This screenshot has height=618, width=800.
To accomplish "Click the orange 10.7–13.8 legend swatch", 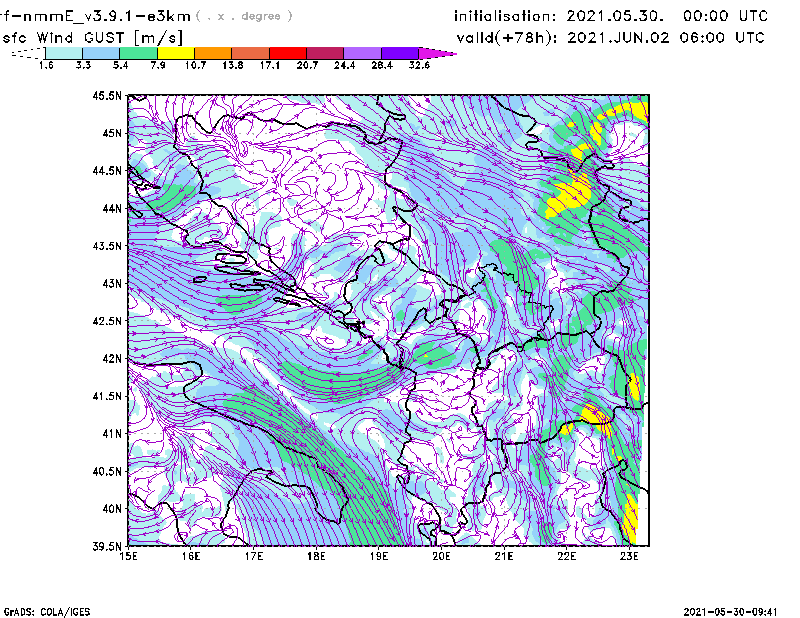I will (213, 53).
